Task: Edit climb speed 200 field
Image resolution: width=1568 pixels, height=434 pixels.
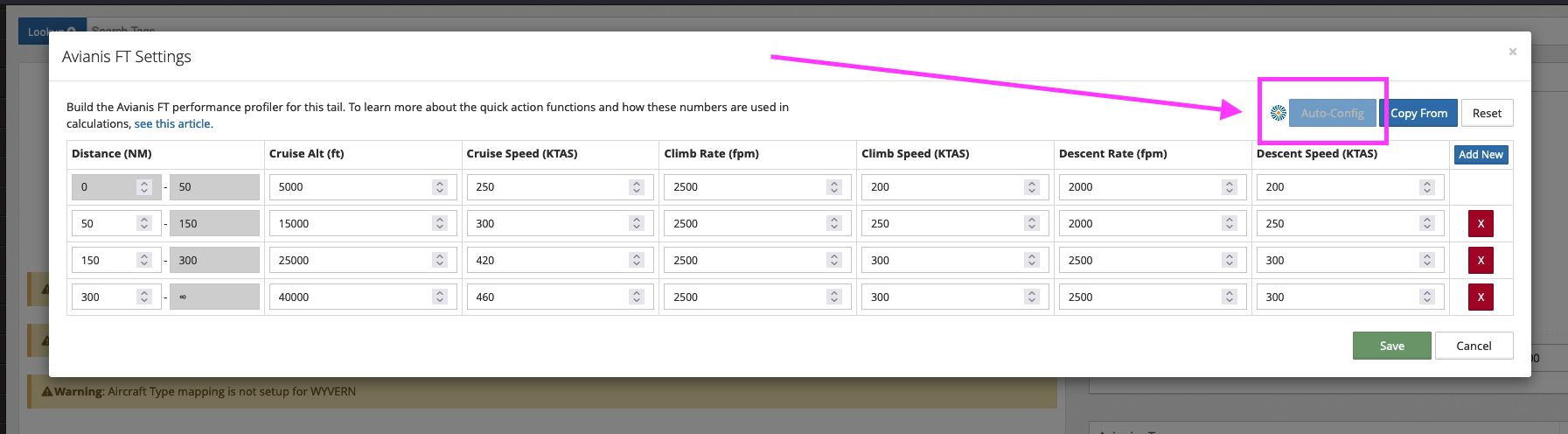Action: tap(955, 186)
